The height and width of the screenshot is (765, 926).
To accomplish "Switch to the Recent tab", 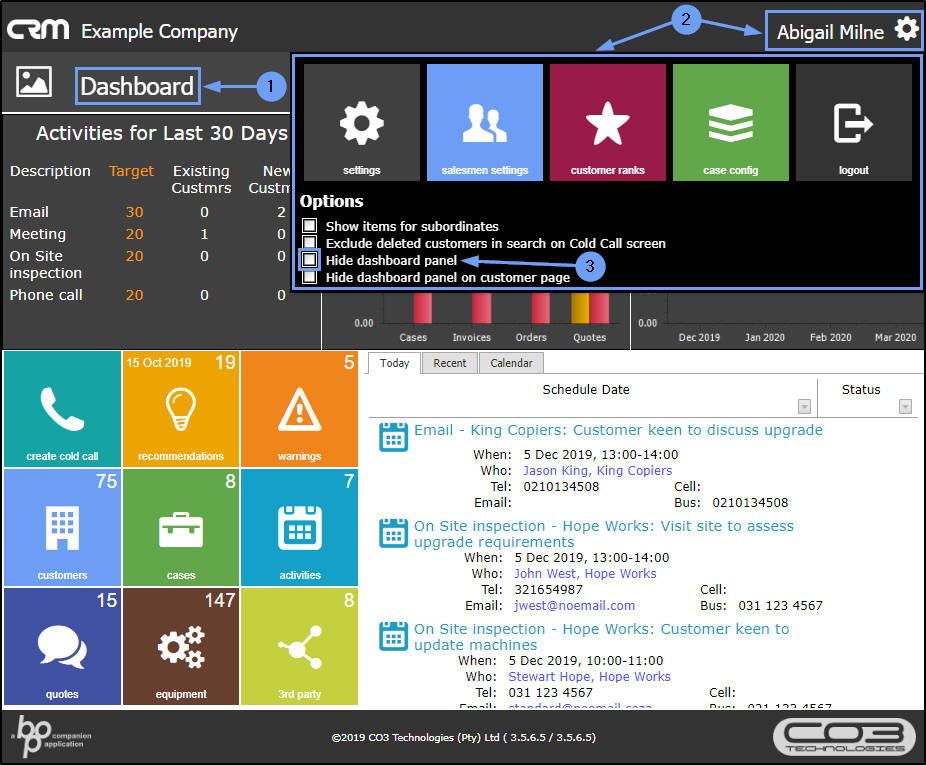I will tap(449, 363).
